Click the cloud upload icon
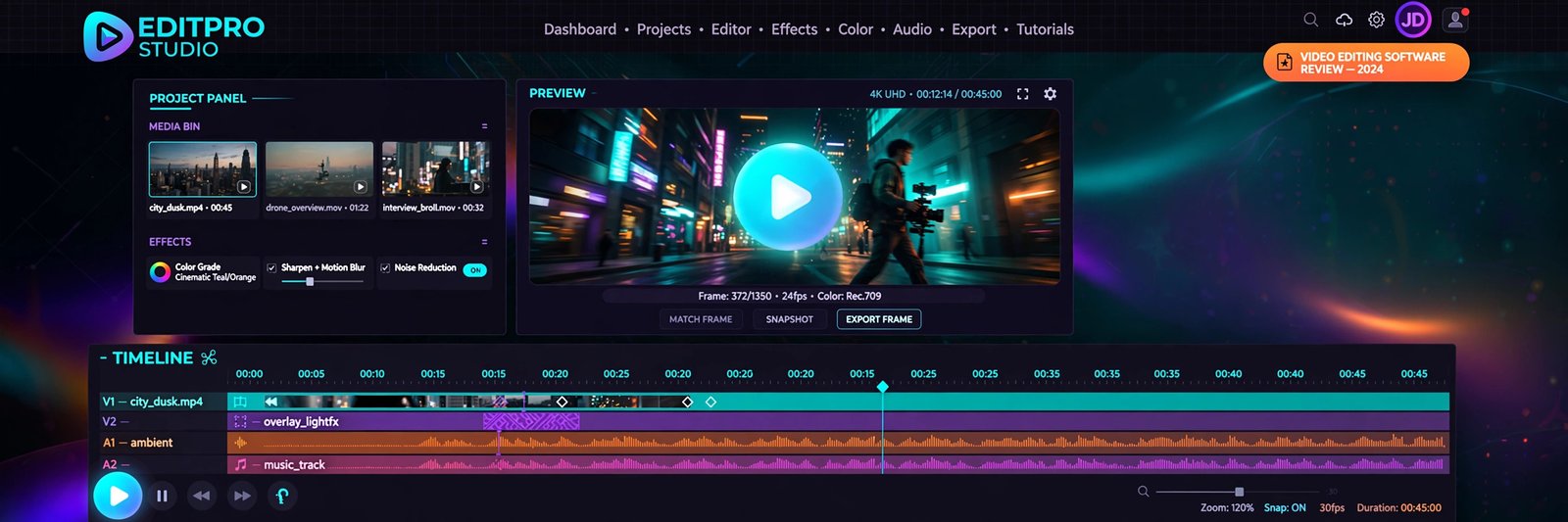Viewport: 1568px width, 522px height. click(1344, 20)
